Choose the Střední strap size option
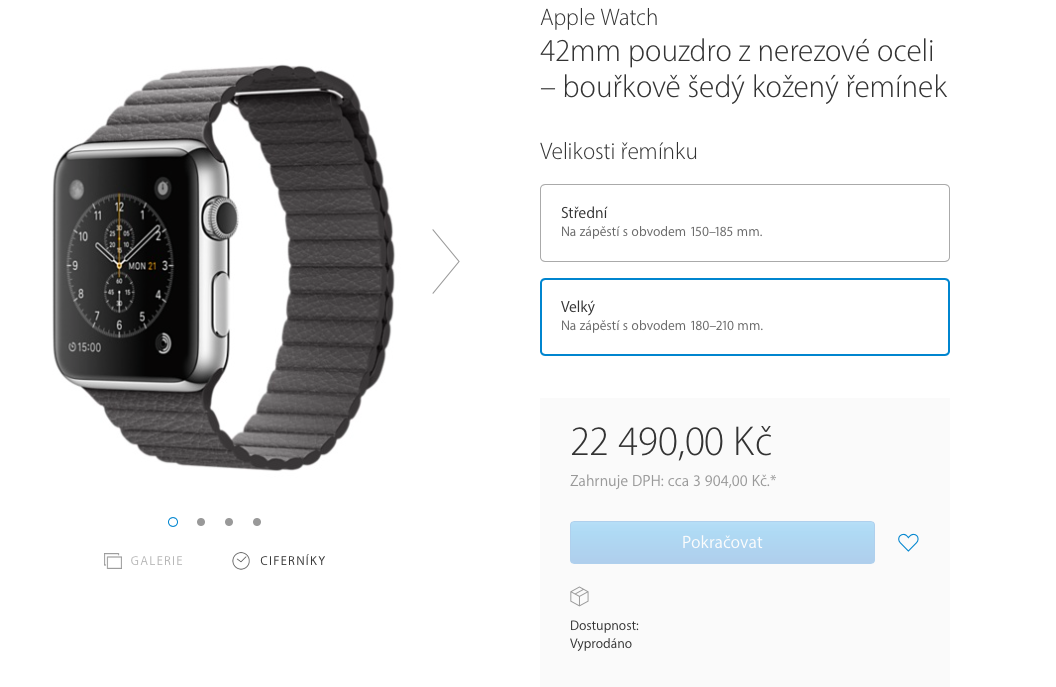Screen dimensions: 1056x687 (x=745, y=223)
